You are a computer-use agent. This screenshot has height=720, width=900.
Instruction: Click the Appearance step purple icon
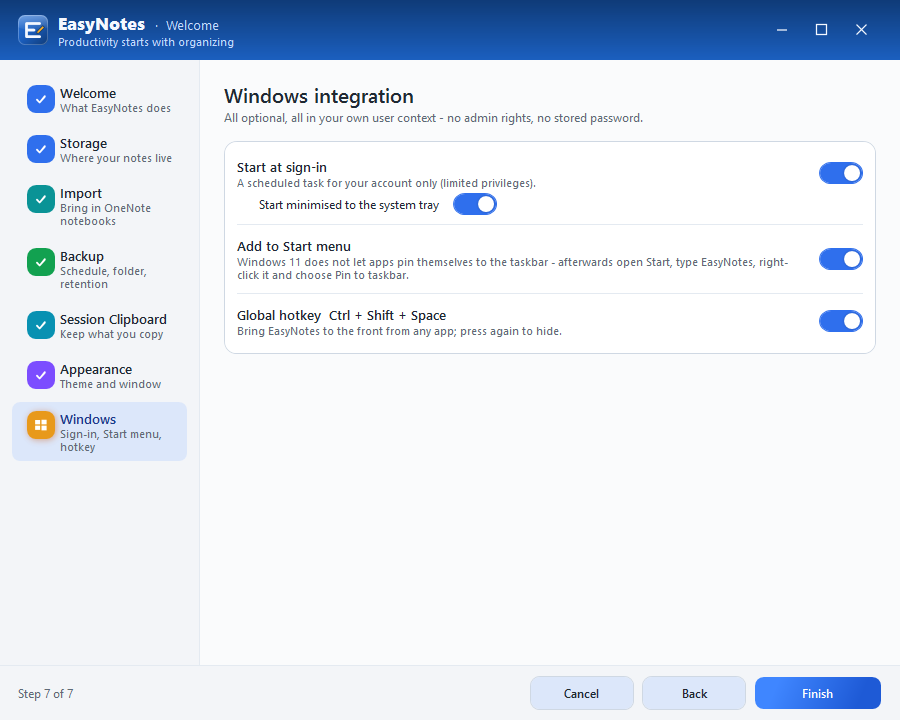41,375
